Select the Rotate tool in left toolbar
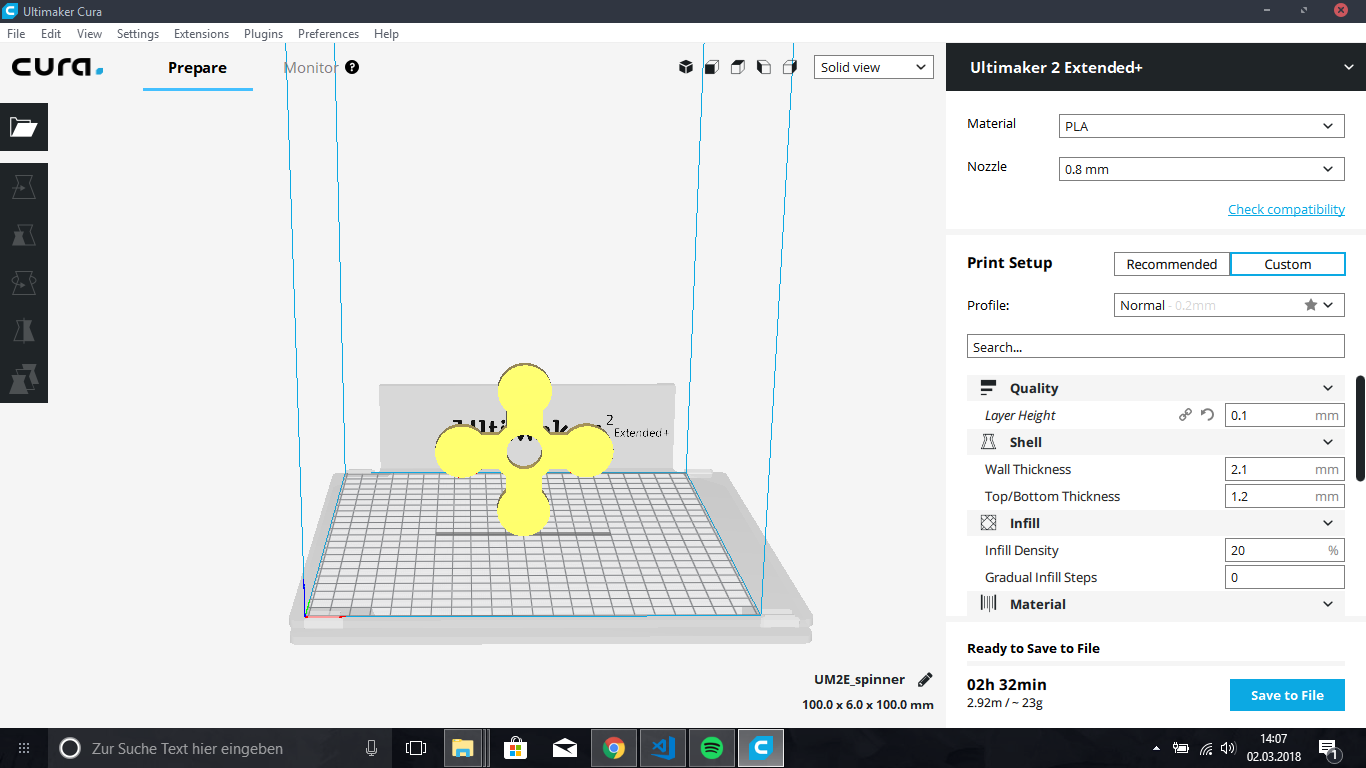1366x768 pixels. (x=24, y=283)
